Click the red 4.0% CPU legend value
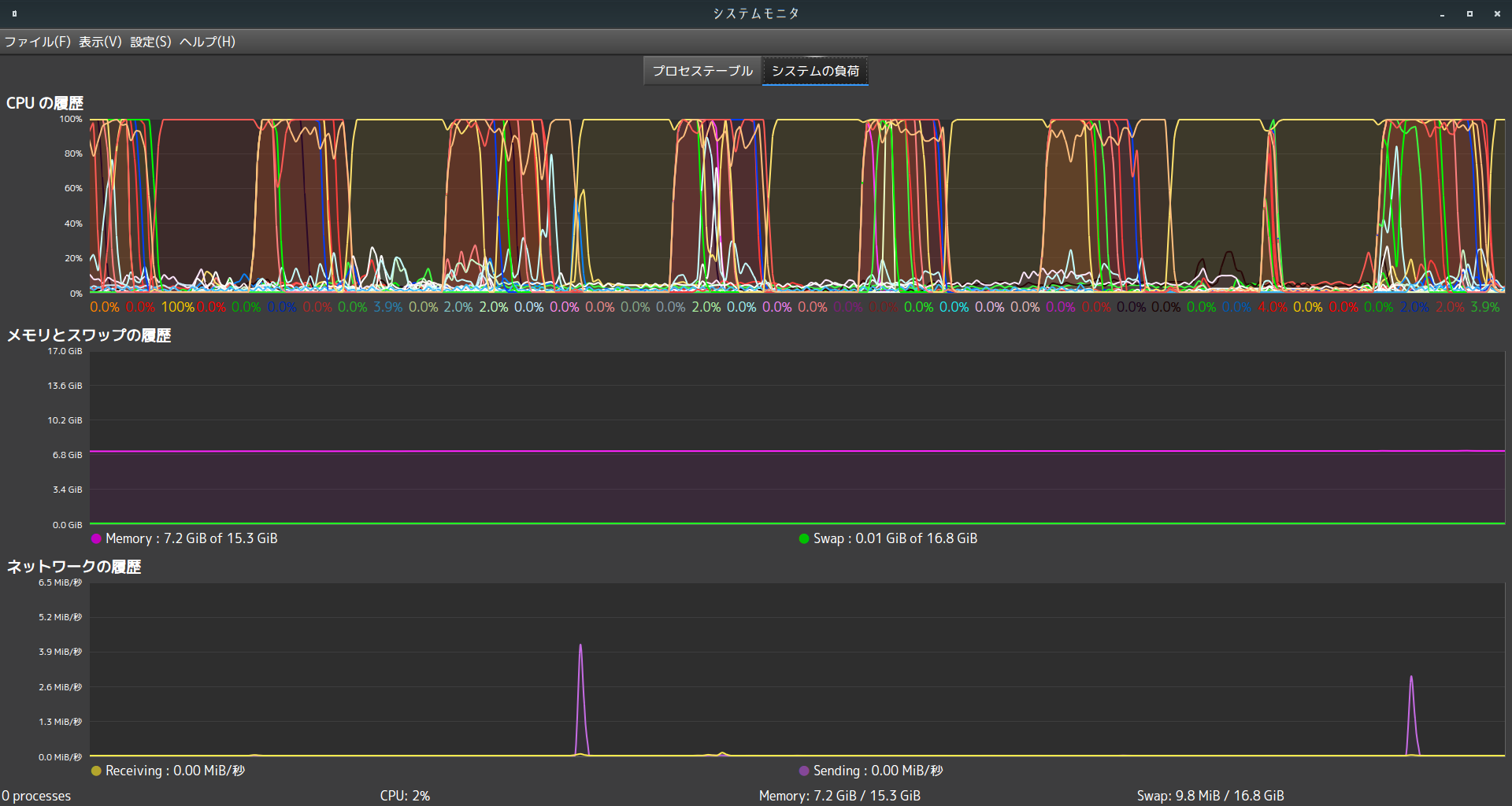This screenshot has height=806, width=1512. (x=1272, y=307)
